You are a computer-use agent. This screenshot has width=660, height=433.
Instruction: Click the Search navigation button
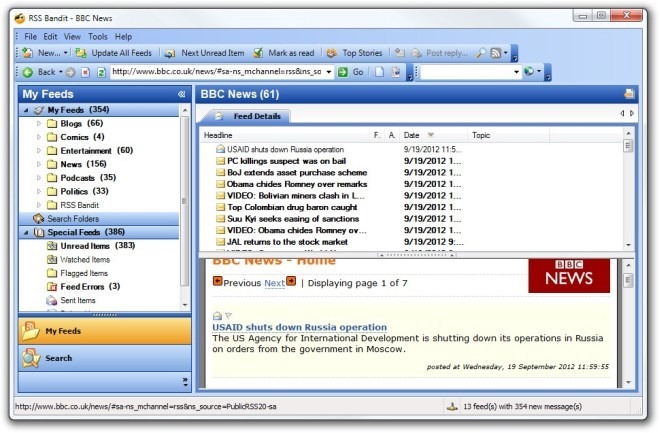tap(105, 358)
